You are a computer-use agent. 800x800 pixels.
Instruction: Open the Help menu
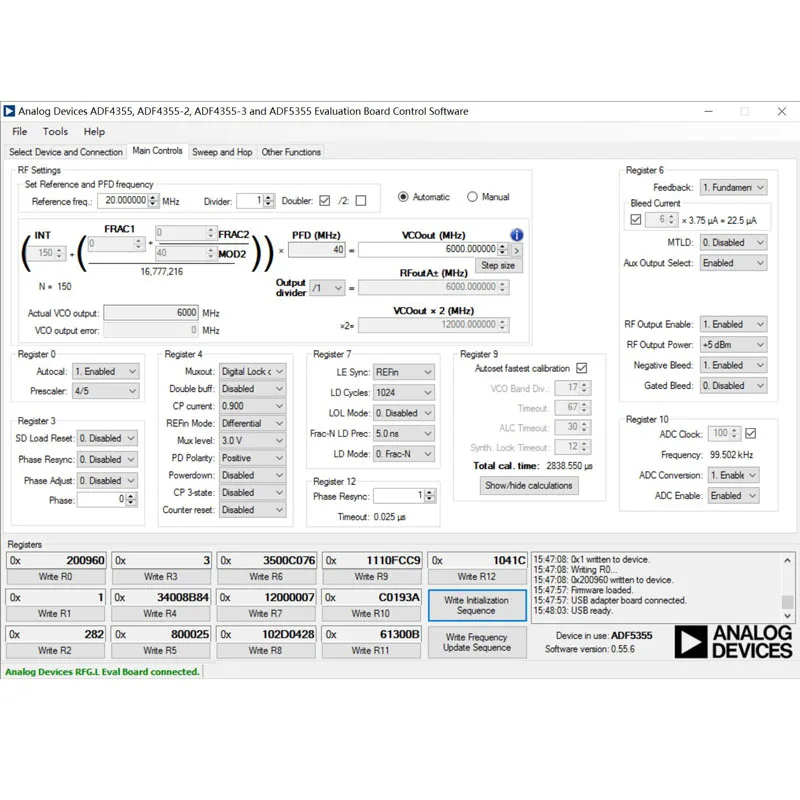click(x=94, y=132)
